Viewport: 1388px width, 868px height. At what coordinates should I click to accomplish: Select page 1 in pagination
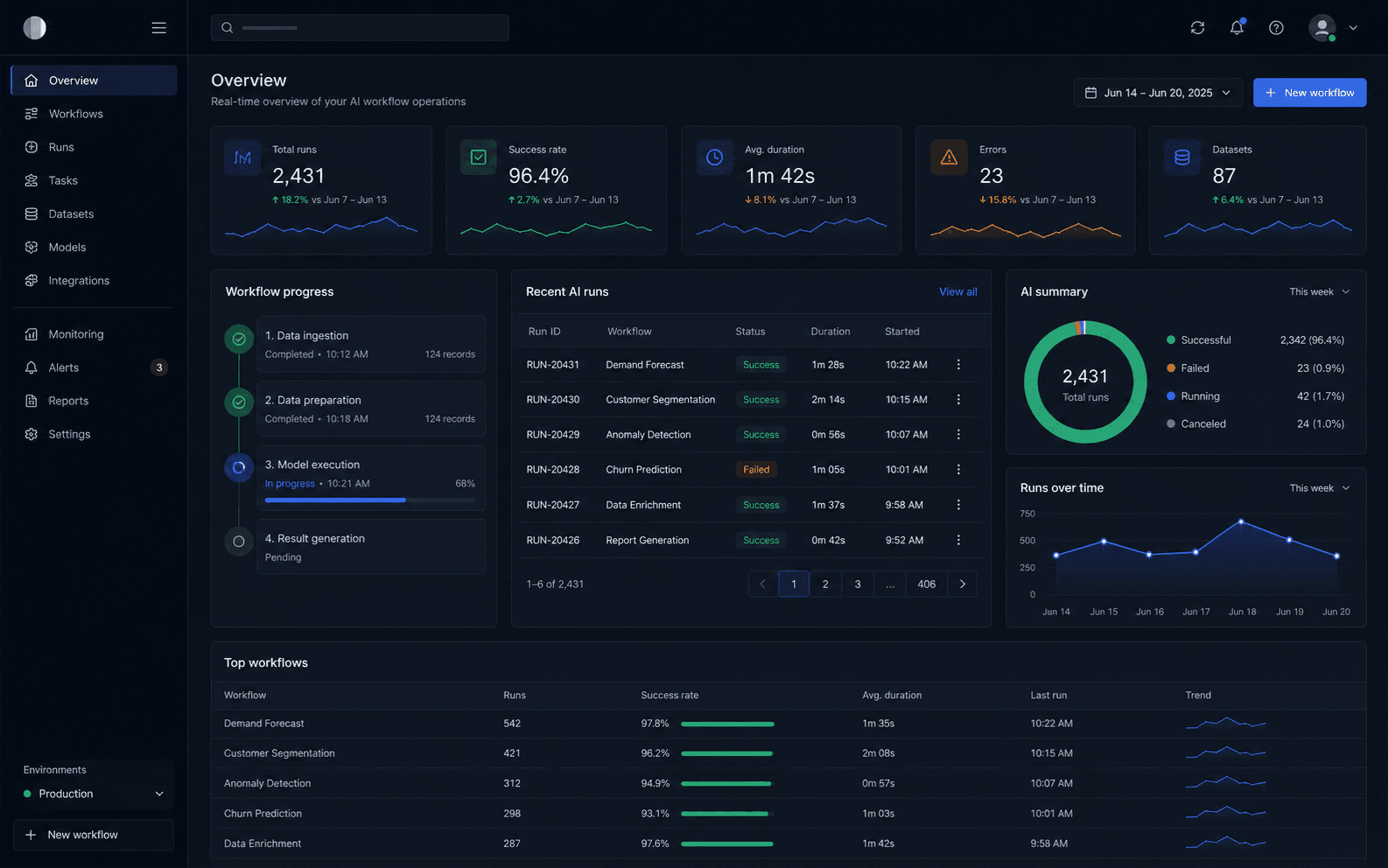794,584
